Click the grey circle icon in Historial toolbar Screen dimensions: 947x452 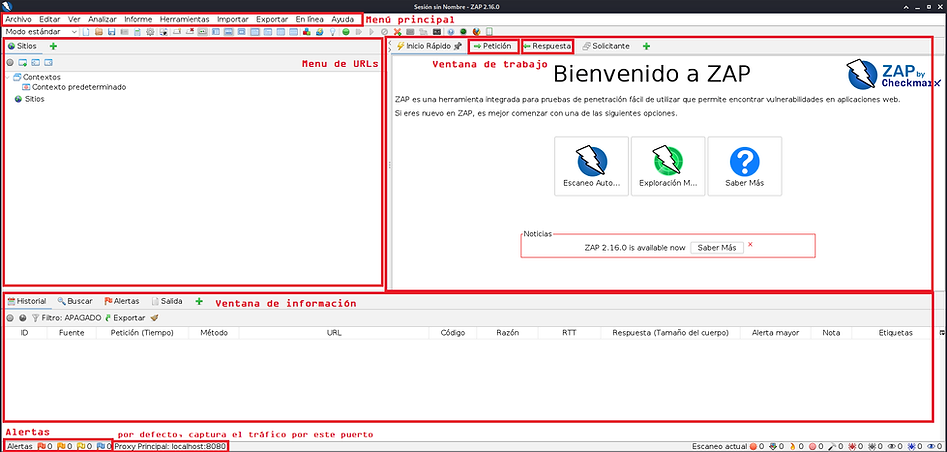pyautogui.click(x=10, y=317)
